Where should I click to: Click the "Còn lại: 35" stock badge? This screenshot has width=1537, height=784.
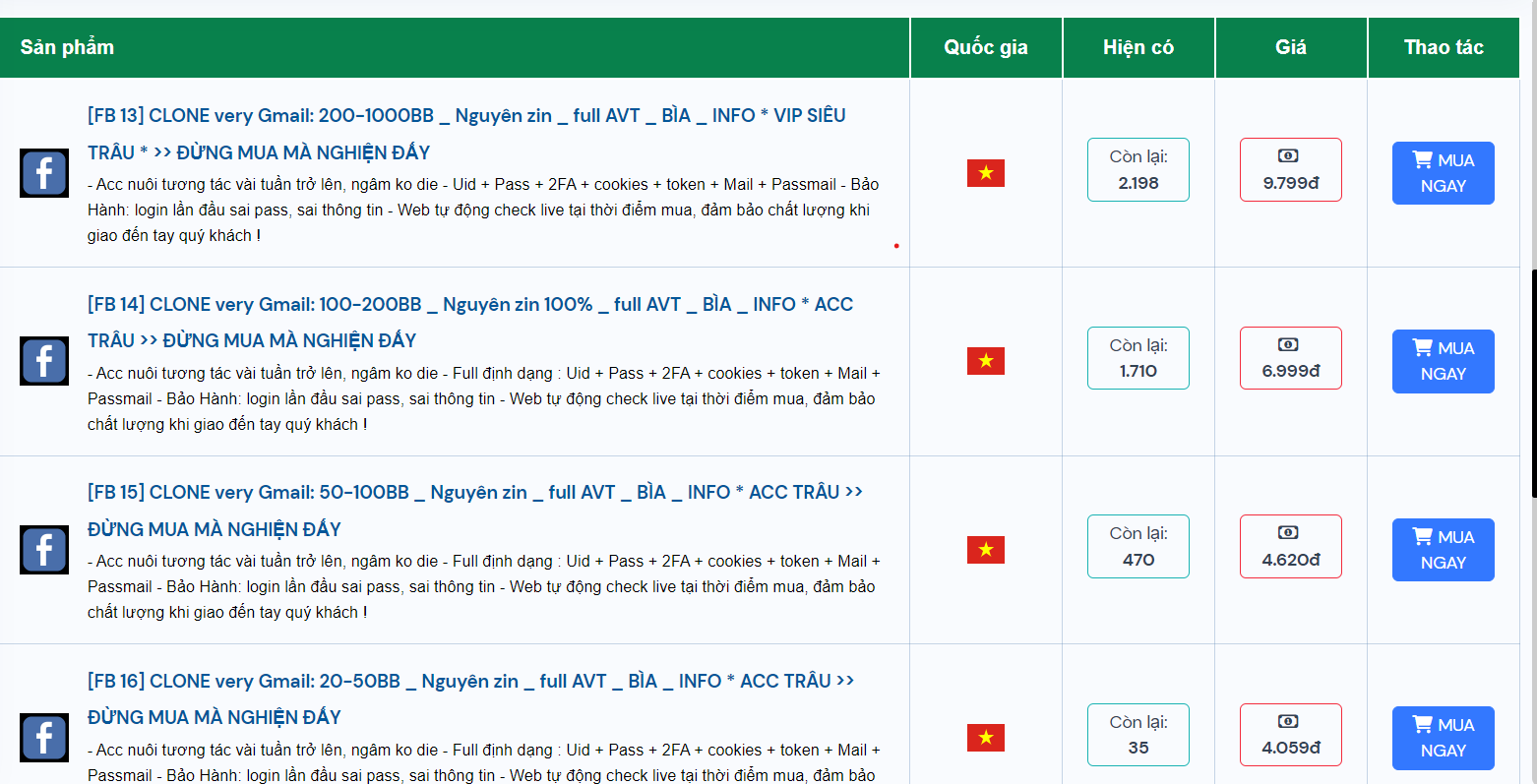[x=1138, y=735]
